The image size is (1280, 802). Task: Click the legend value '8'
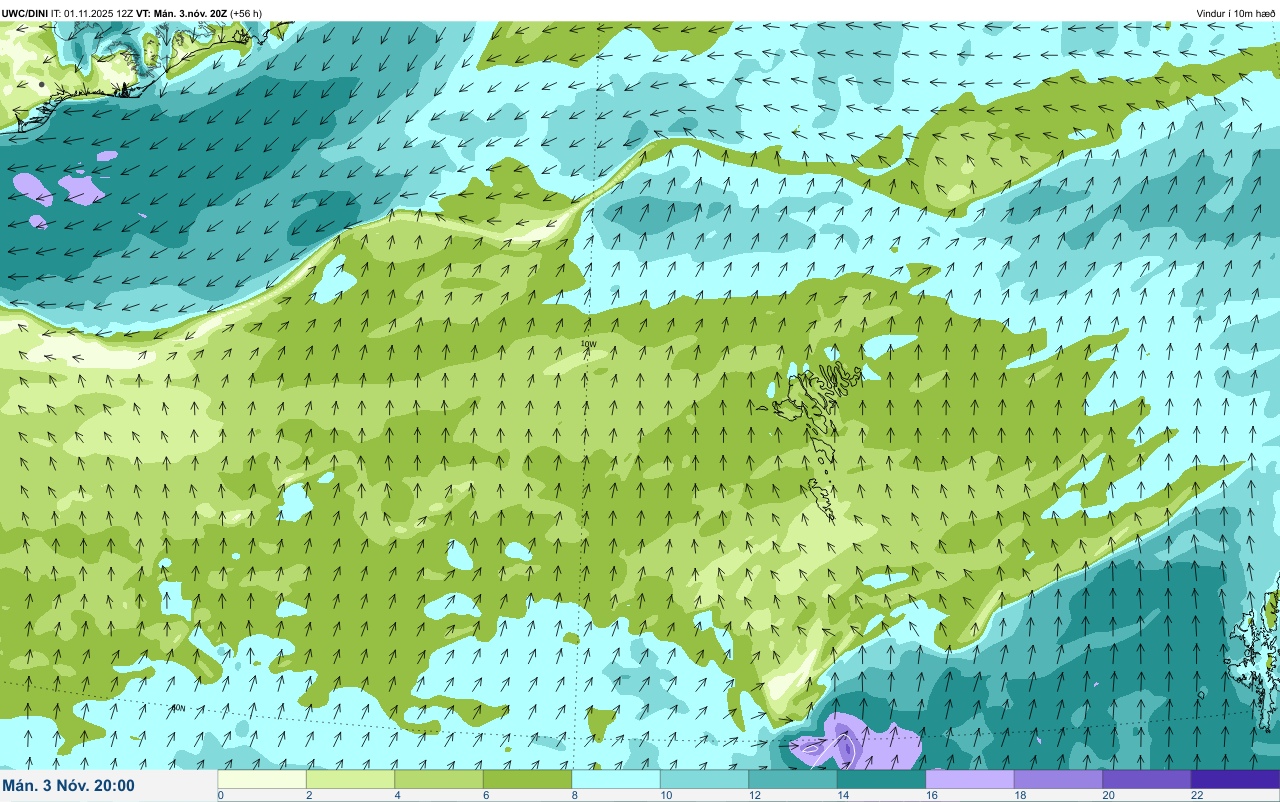(x=574, y=795)
